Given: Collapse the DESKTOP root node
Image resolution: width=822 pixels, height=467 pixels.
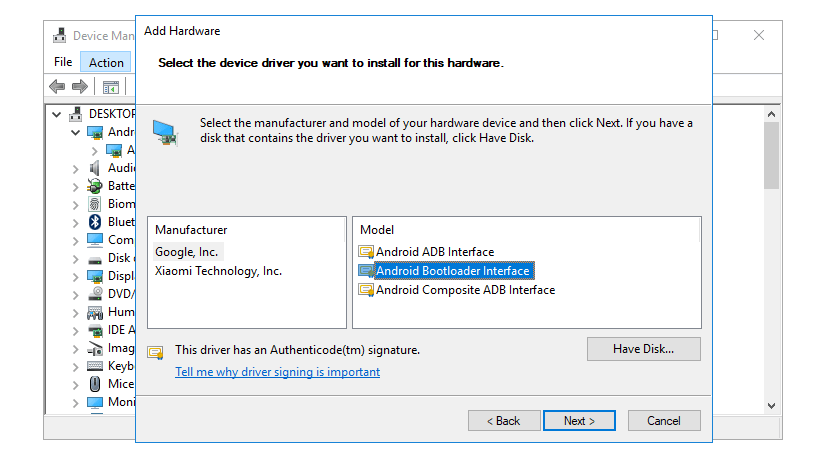Looking at the screenshot, I should click(x=57, y=114).
